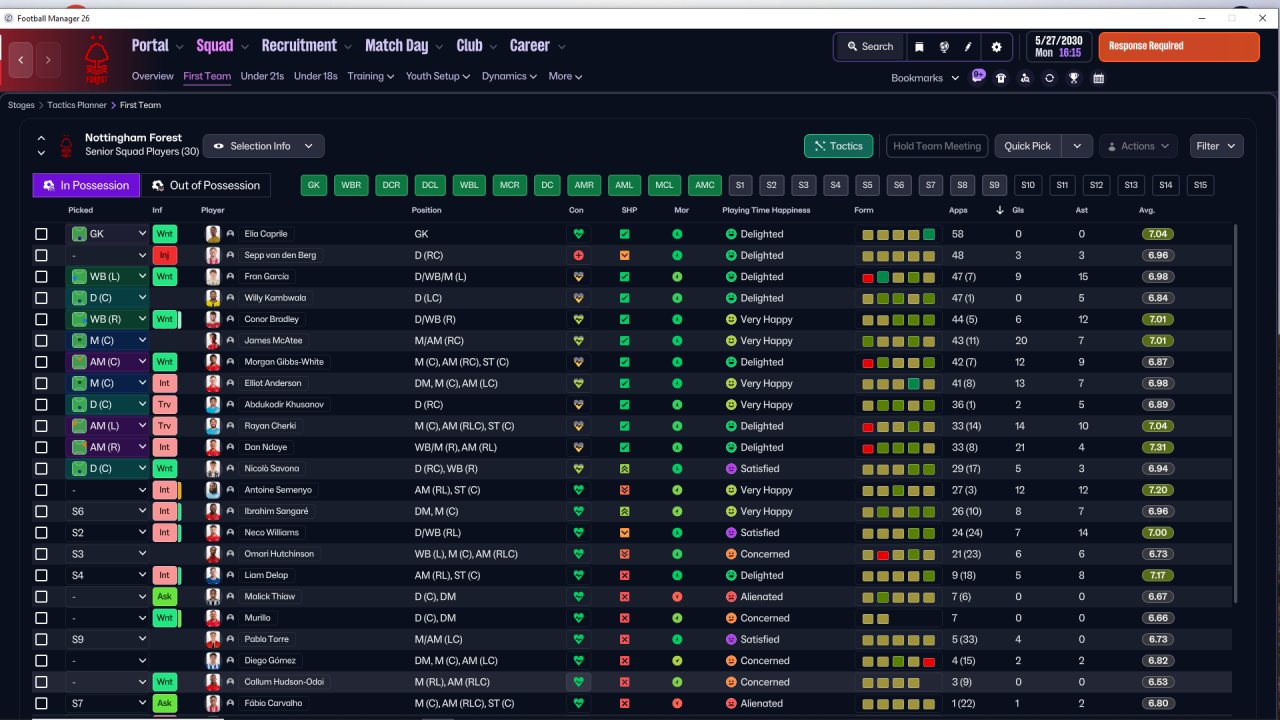This screenshot has width=1280, height=720.
Task: Select substitute slot S5
Action: (867, 185)
